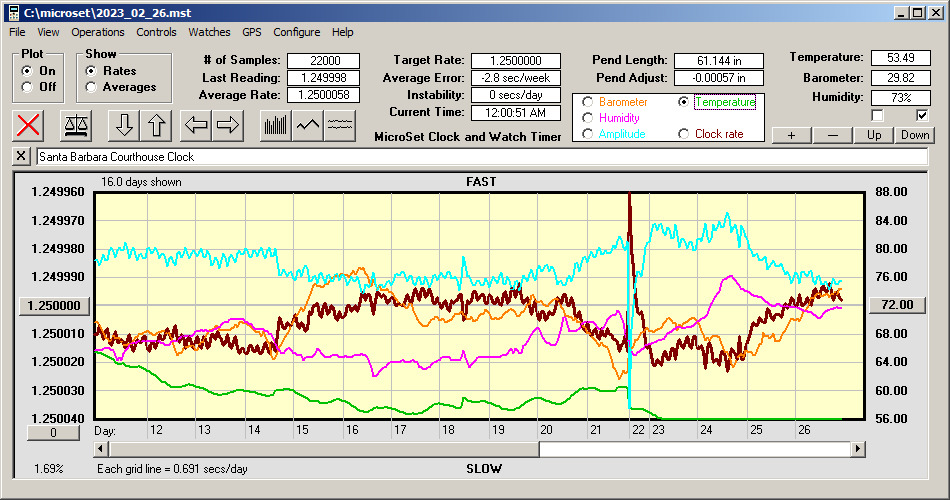Screen dimensions: 950x500
Task: Open the Operations menu
Action: [98, 32]
